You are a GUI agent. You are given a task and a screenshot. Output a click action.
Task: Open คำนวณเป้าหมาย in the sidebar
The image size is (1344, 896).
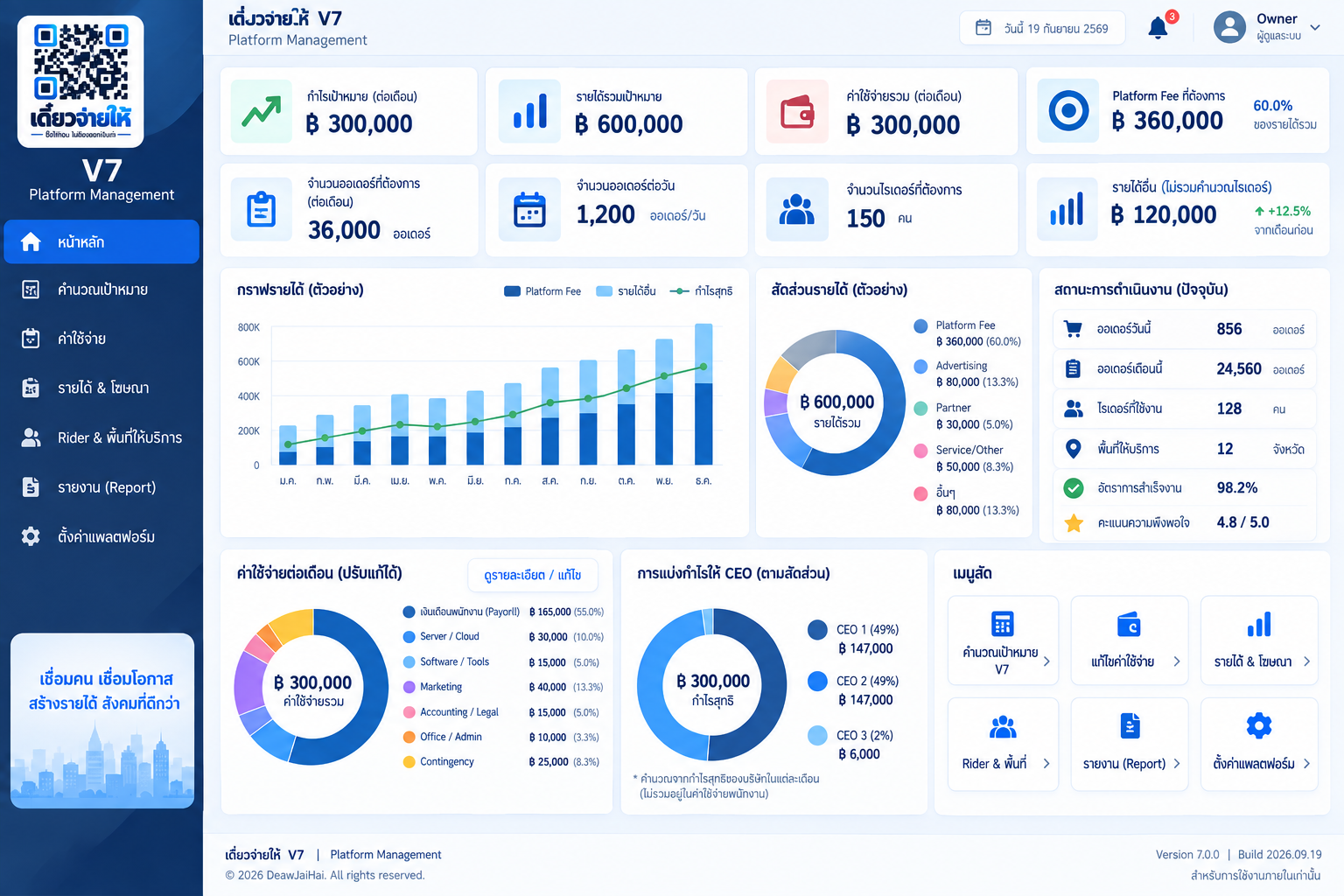101,290
